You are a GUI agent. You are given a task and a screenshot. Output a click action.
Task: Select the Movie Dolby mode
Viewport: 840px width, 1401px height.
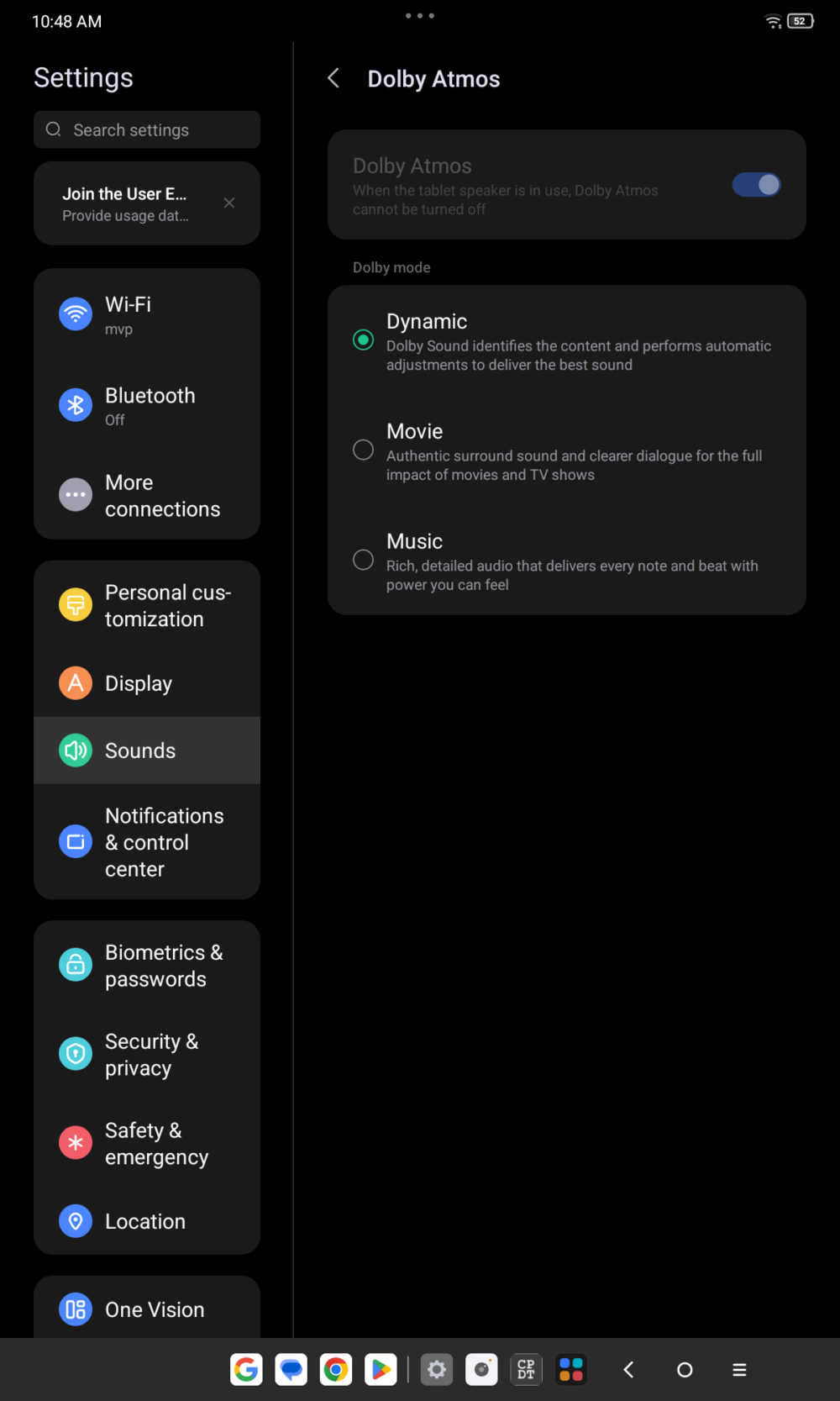pos(364,450)
